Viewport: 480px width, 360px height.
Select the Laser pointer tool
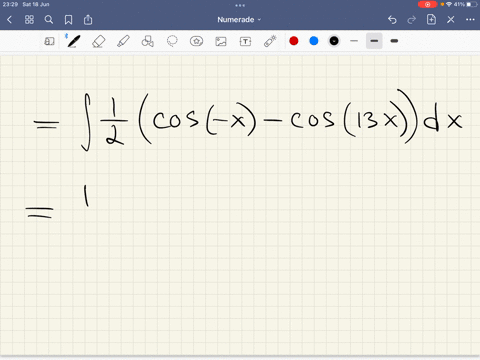coord(270,41)
